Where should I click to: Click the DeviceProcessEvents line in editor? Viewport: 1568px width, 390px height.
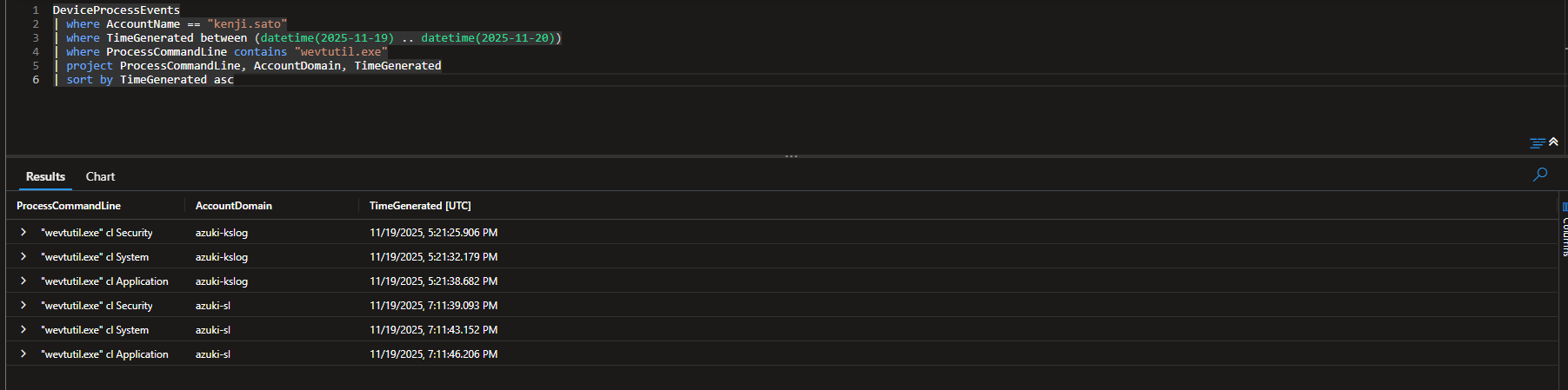point(117,10)
